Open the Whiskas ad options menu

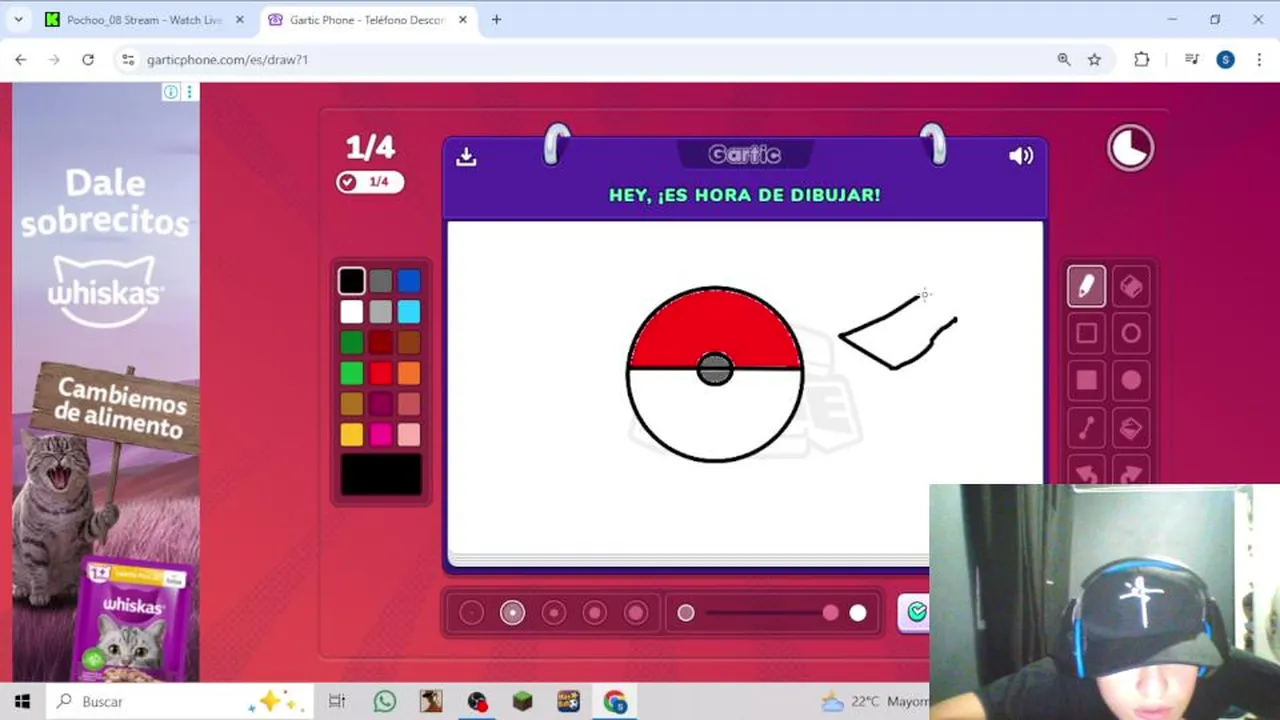click(x=189, y=92)
